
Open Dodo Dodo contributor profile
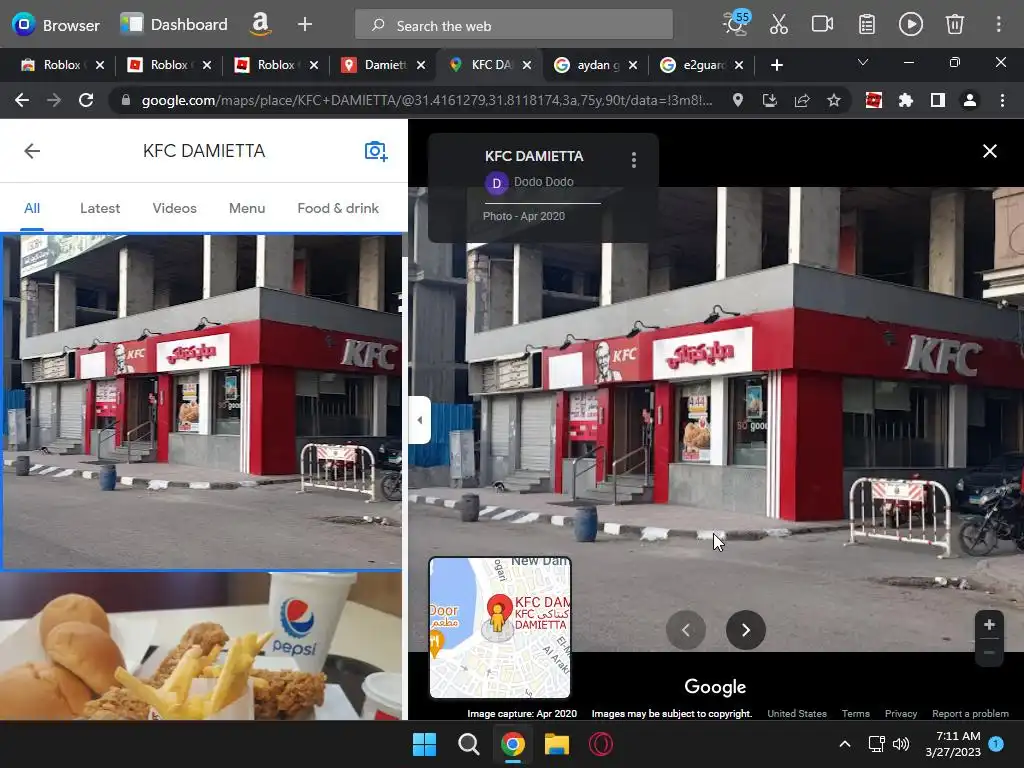530,182
